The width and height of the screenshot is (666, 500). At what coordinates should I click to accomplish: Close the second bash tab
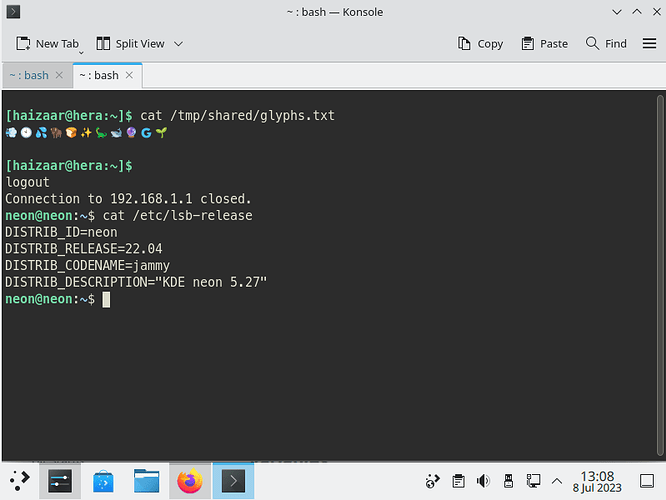pos(130,75)
